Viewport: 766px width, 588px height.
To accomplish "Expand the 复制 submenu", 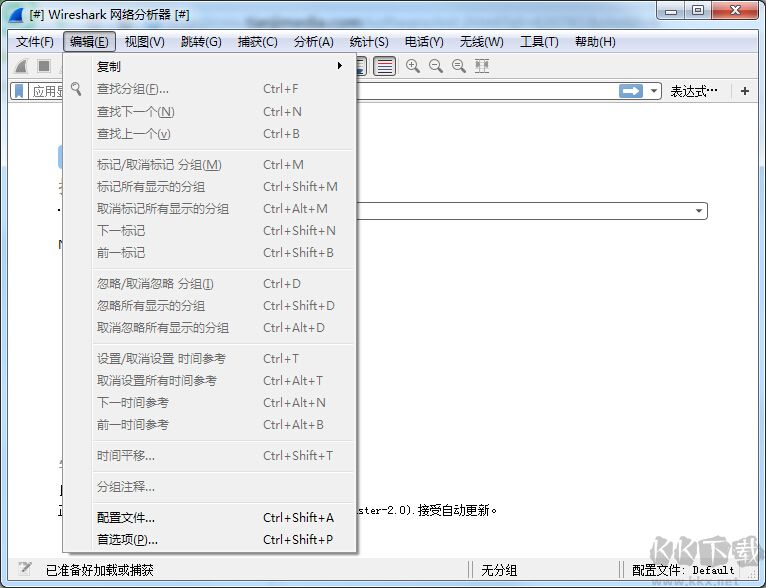I will 224,66.
